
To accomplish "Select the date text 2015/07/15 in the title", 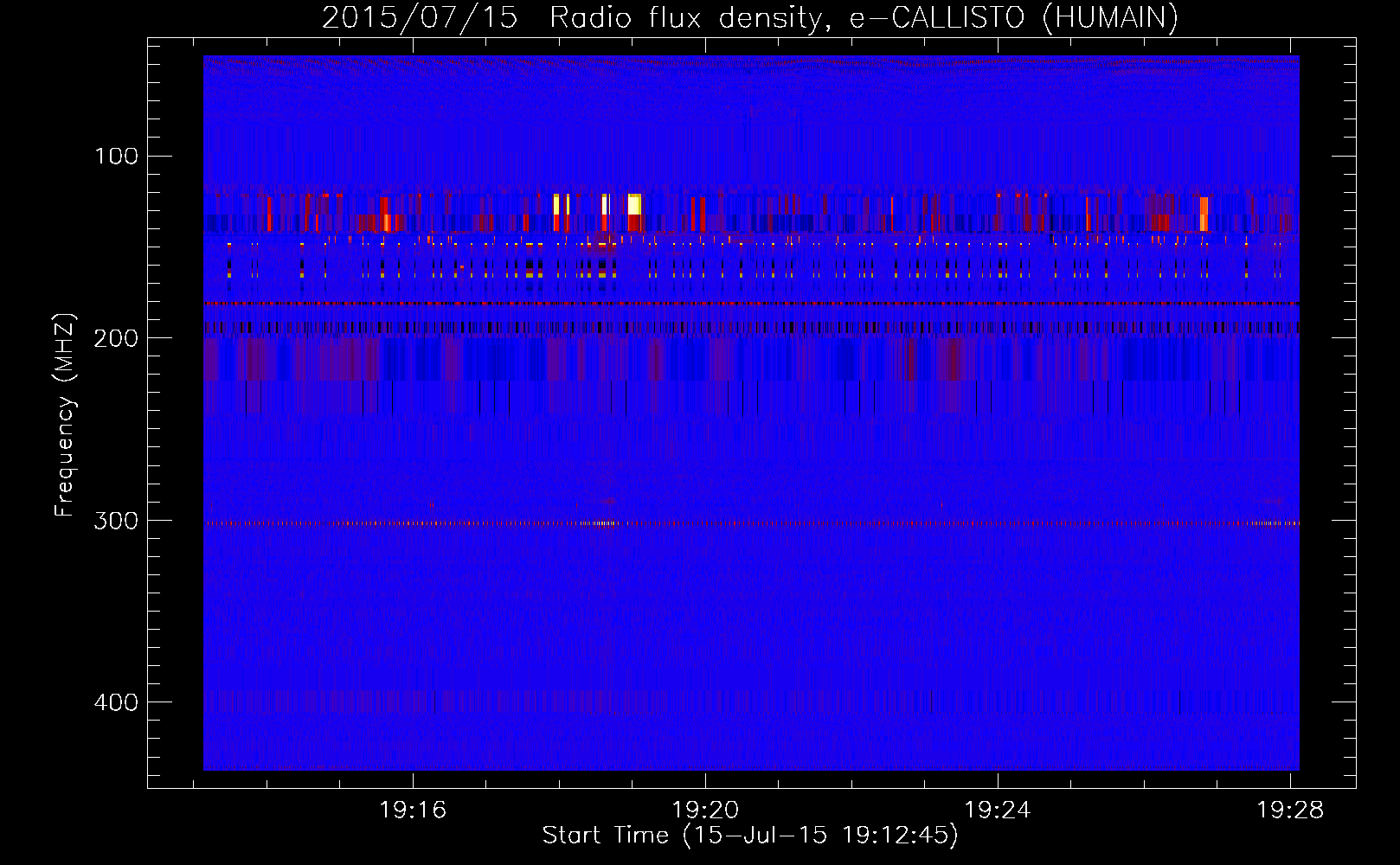I will pyautogui.click(x=420, y=17).
